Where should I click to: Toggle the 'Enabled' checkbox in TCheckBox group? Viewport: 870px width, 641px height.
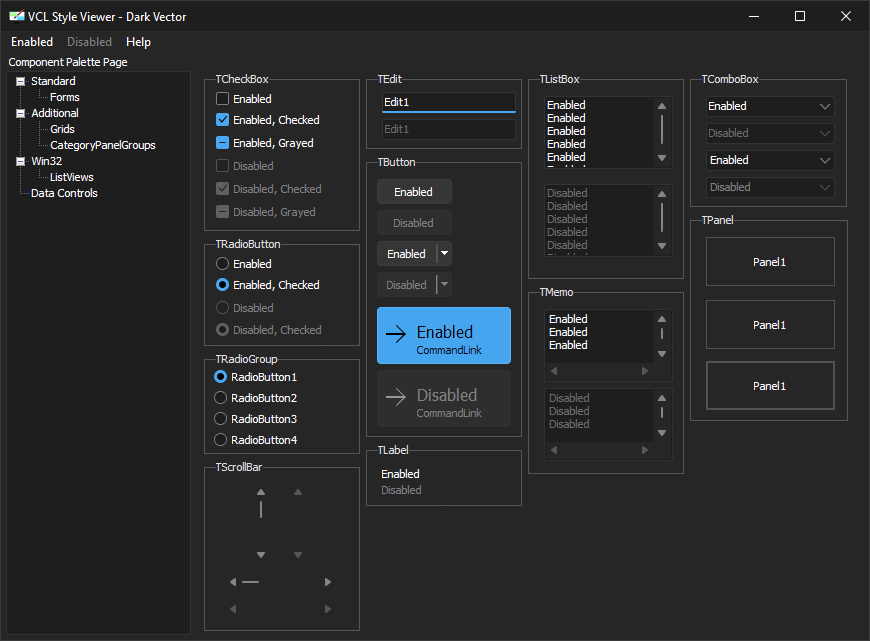[222, 99]
